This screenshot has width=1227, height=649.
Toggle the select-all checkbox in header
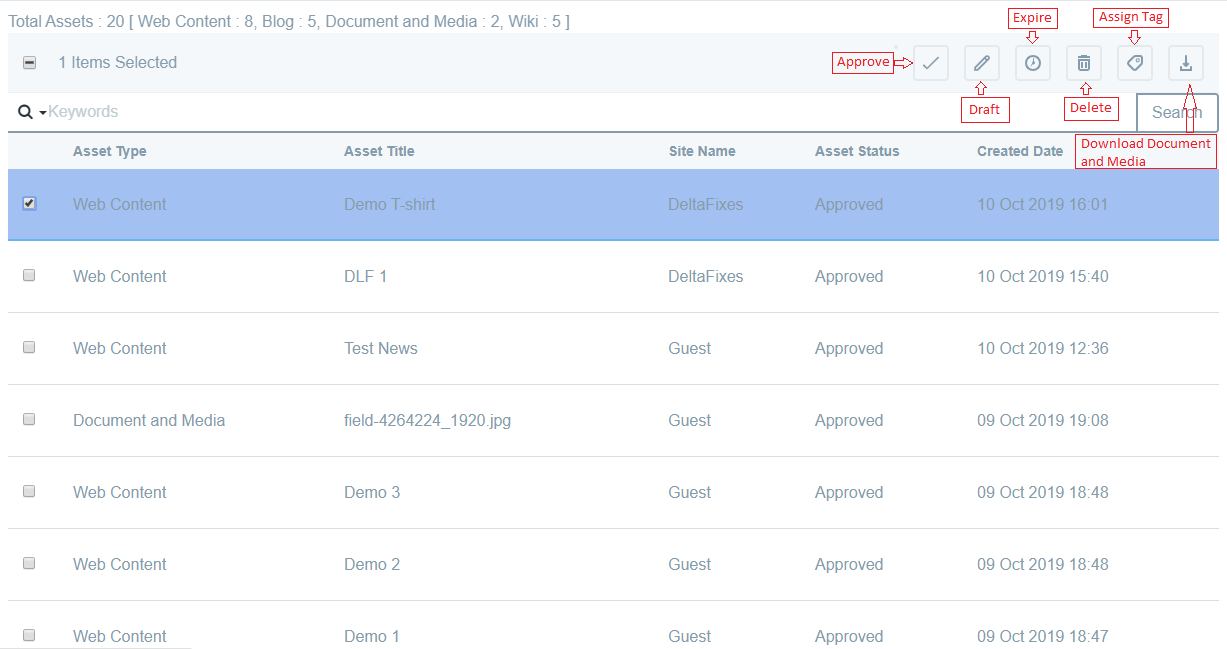pyautogui.click(x=29, y=62)
